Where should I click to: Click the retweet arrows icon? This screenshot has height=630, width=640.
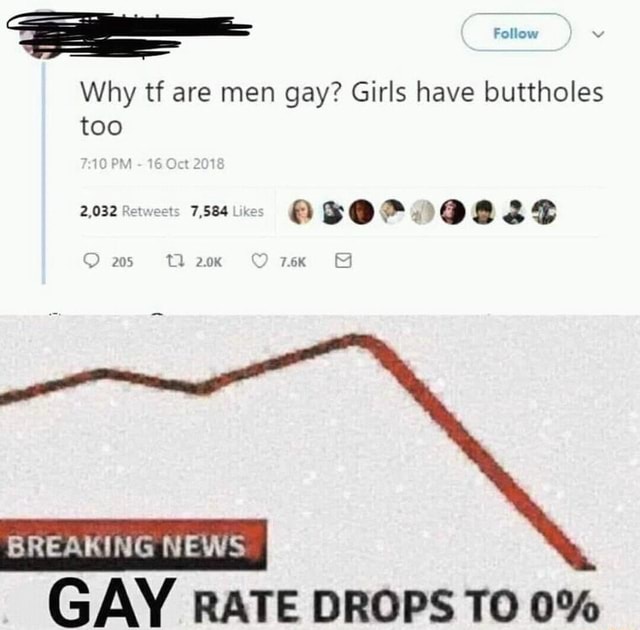pos(176,261)
